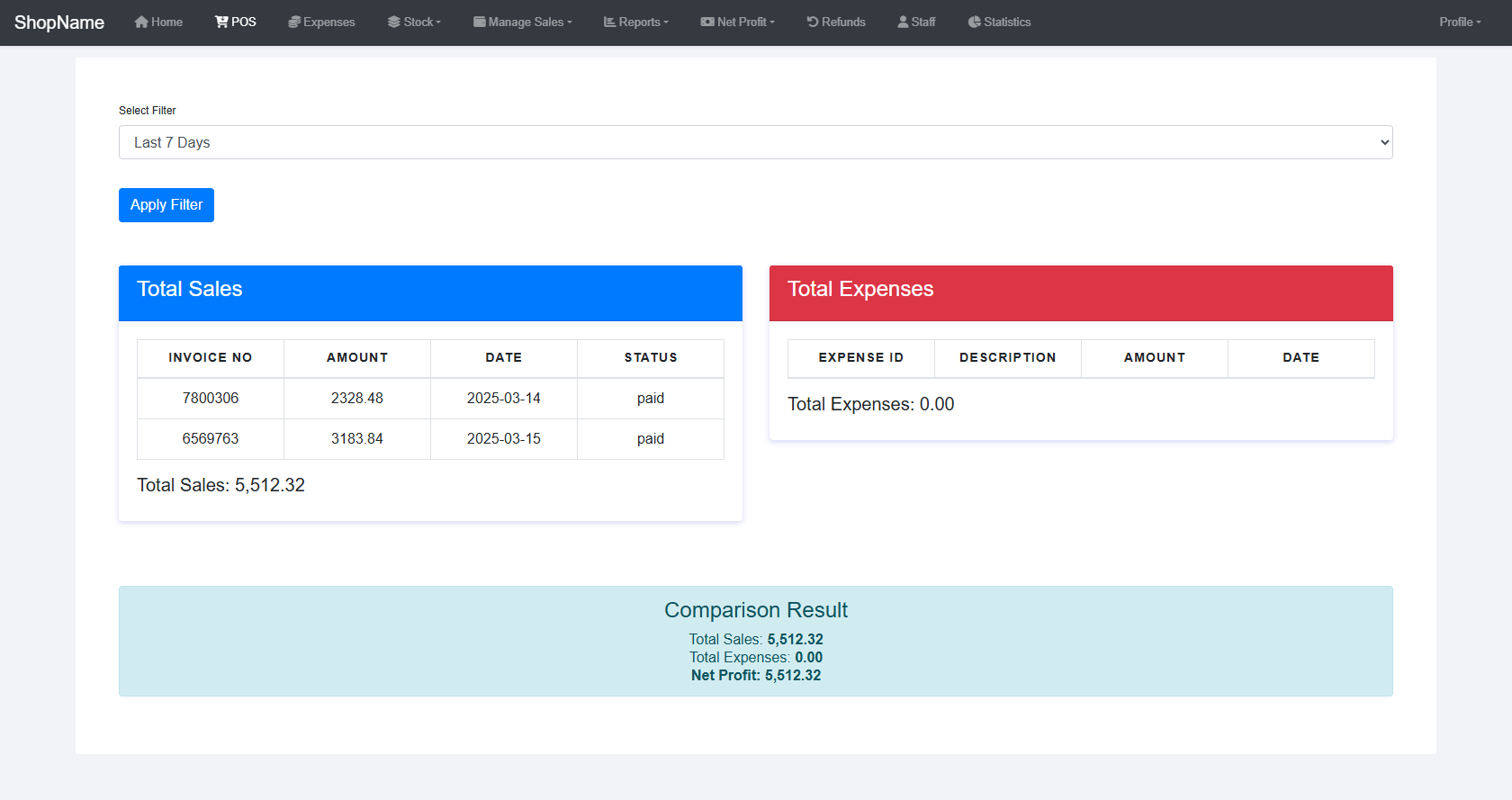Viewport: 1512px width, 800px height.
Task: Go to the Home page label
Action: (167, 22)
